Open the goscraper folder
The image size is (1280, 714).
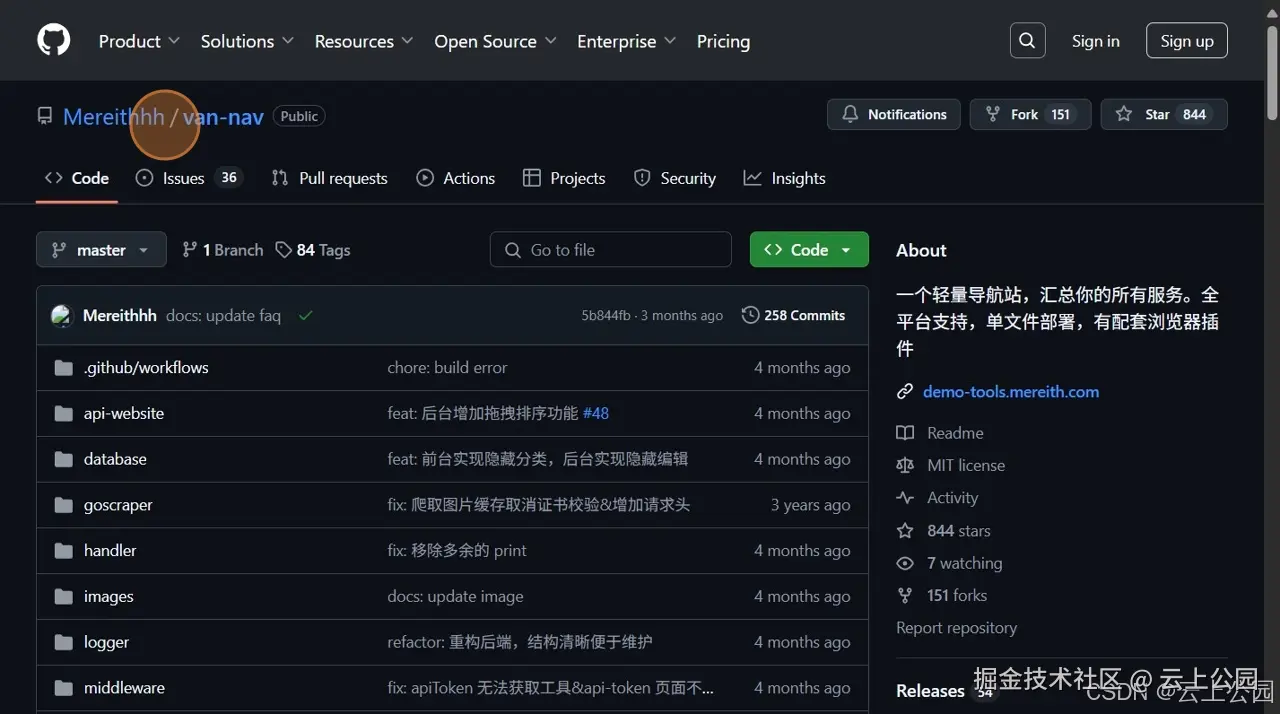click(x=118, y=506)
